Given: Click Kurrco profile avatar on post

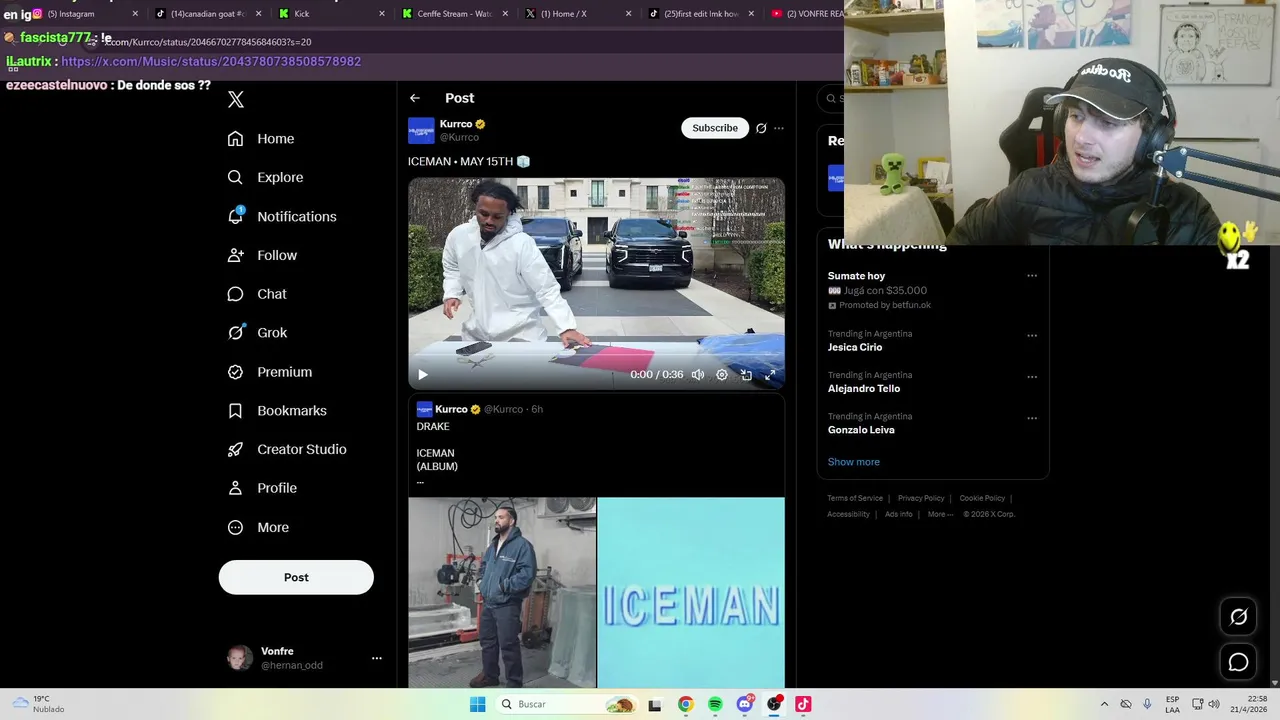Looking at the screenshot, I should coord(421,130).
